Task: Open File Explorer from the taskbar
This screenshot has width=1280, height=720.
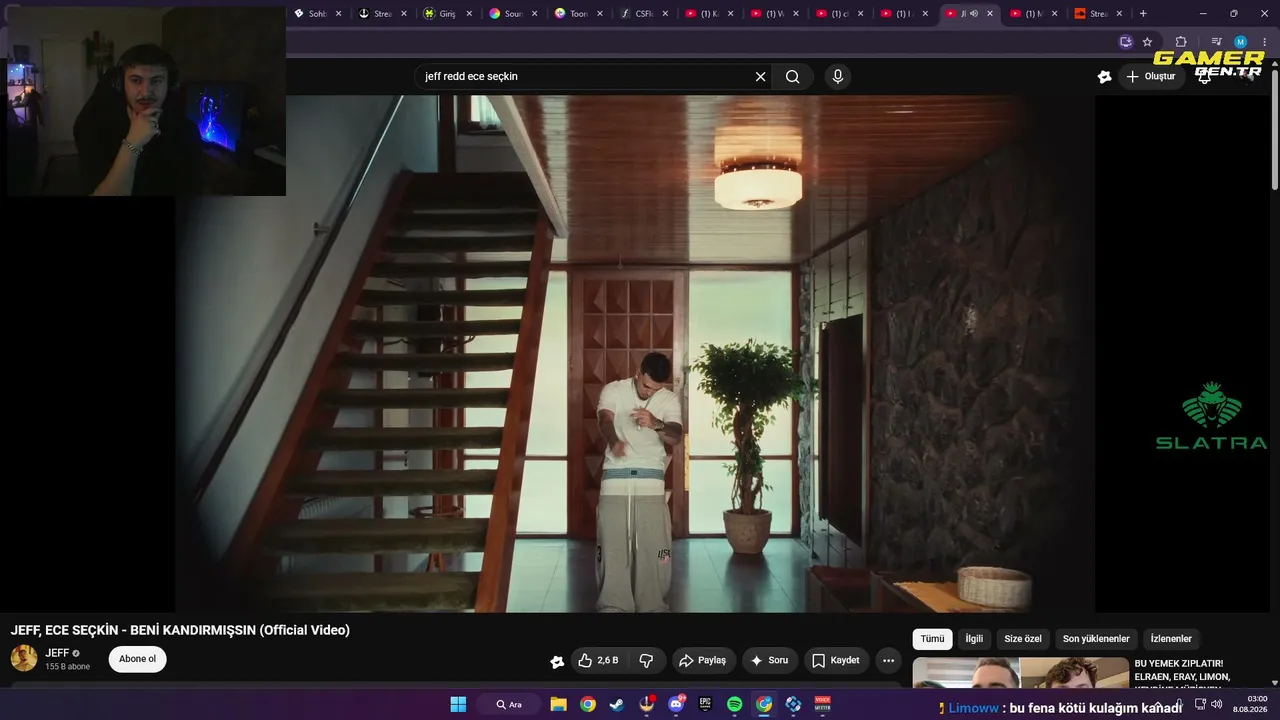Action: coord(558,704)
